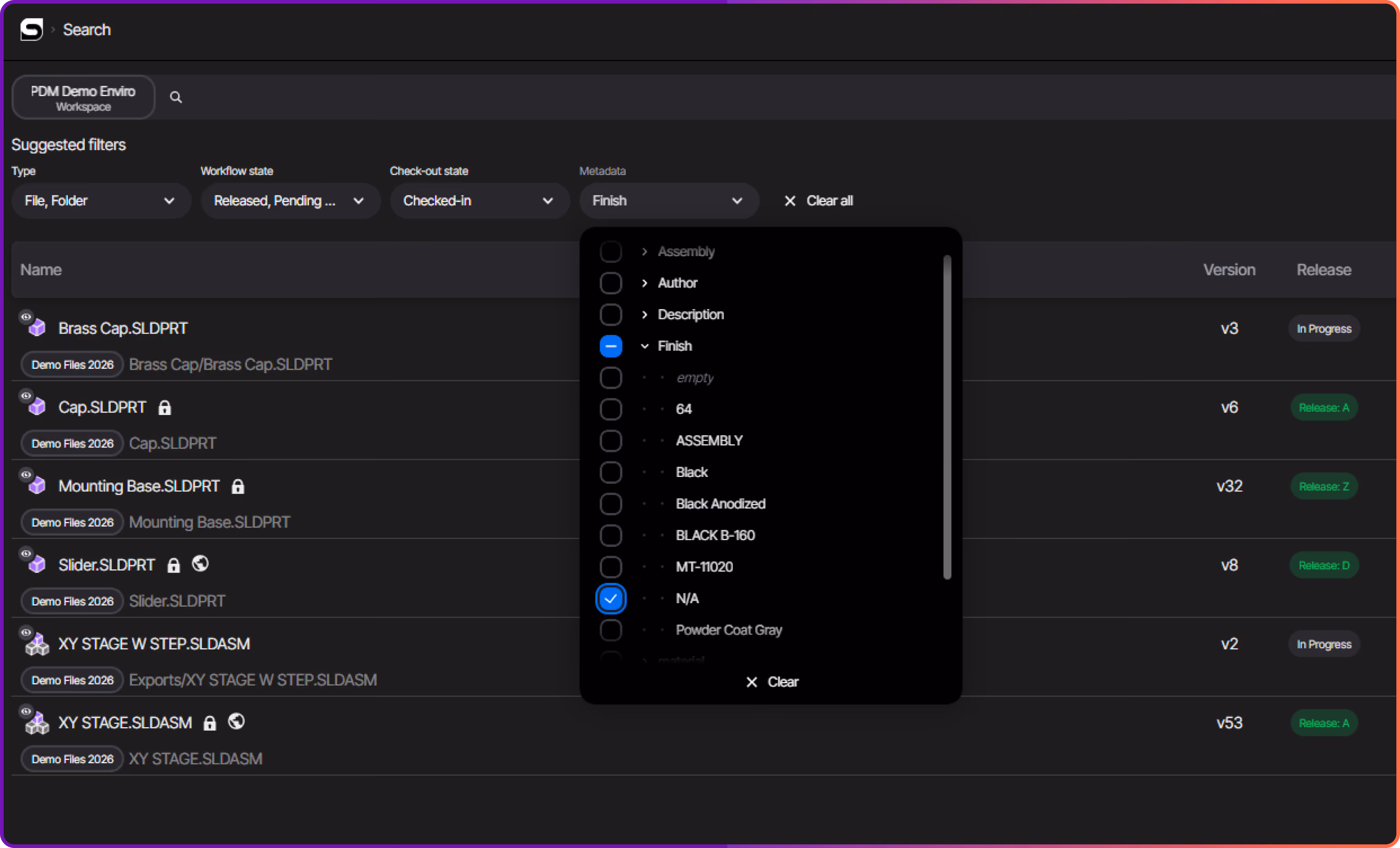Open the Mounting Base.SLDPRT file name
The width and height of the screenshot is (1400, 848).
click(x=138, y=486)
